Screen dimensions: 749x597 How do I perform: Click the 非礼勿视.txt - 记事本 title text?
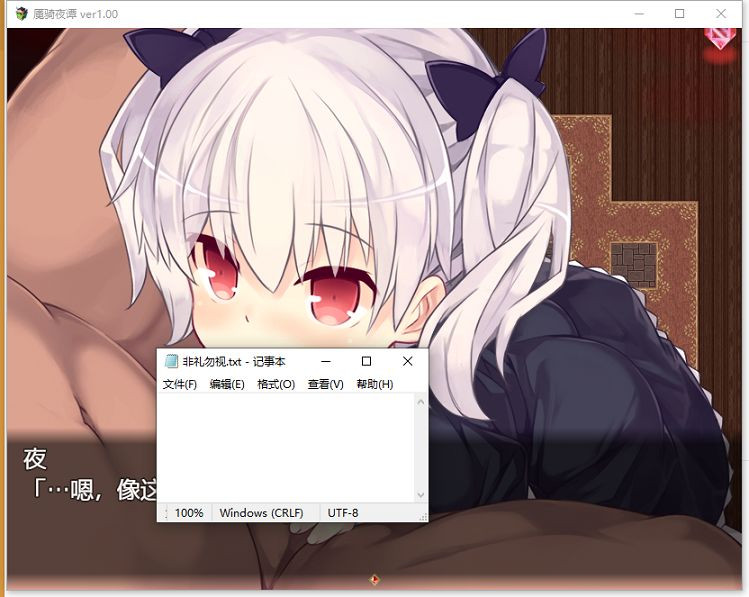tap(234, 362)
